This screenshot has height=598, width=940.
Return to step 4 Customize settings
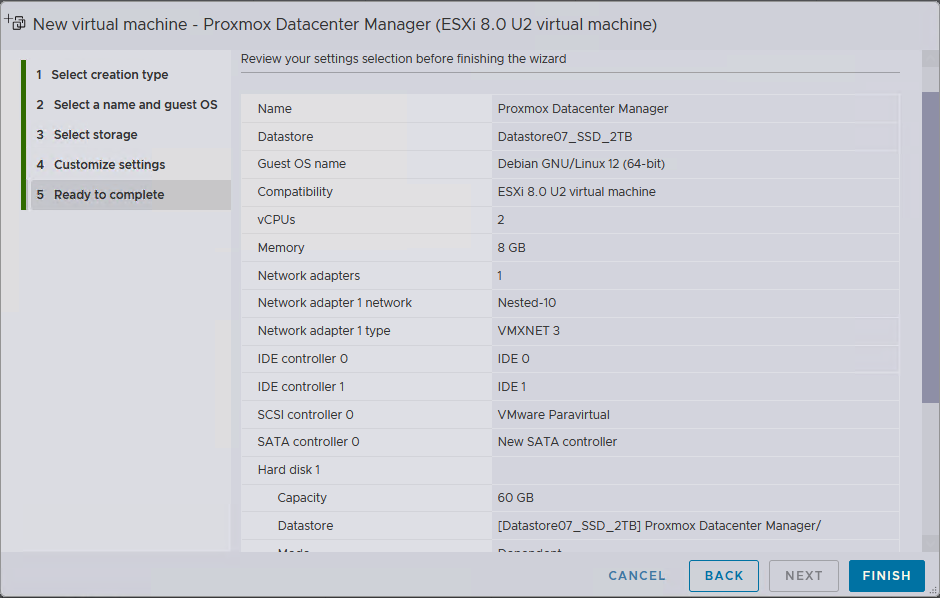(109, 165)
